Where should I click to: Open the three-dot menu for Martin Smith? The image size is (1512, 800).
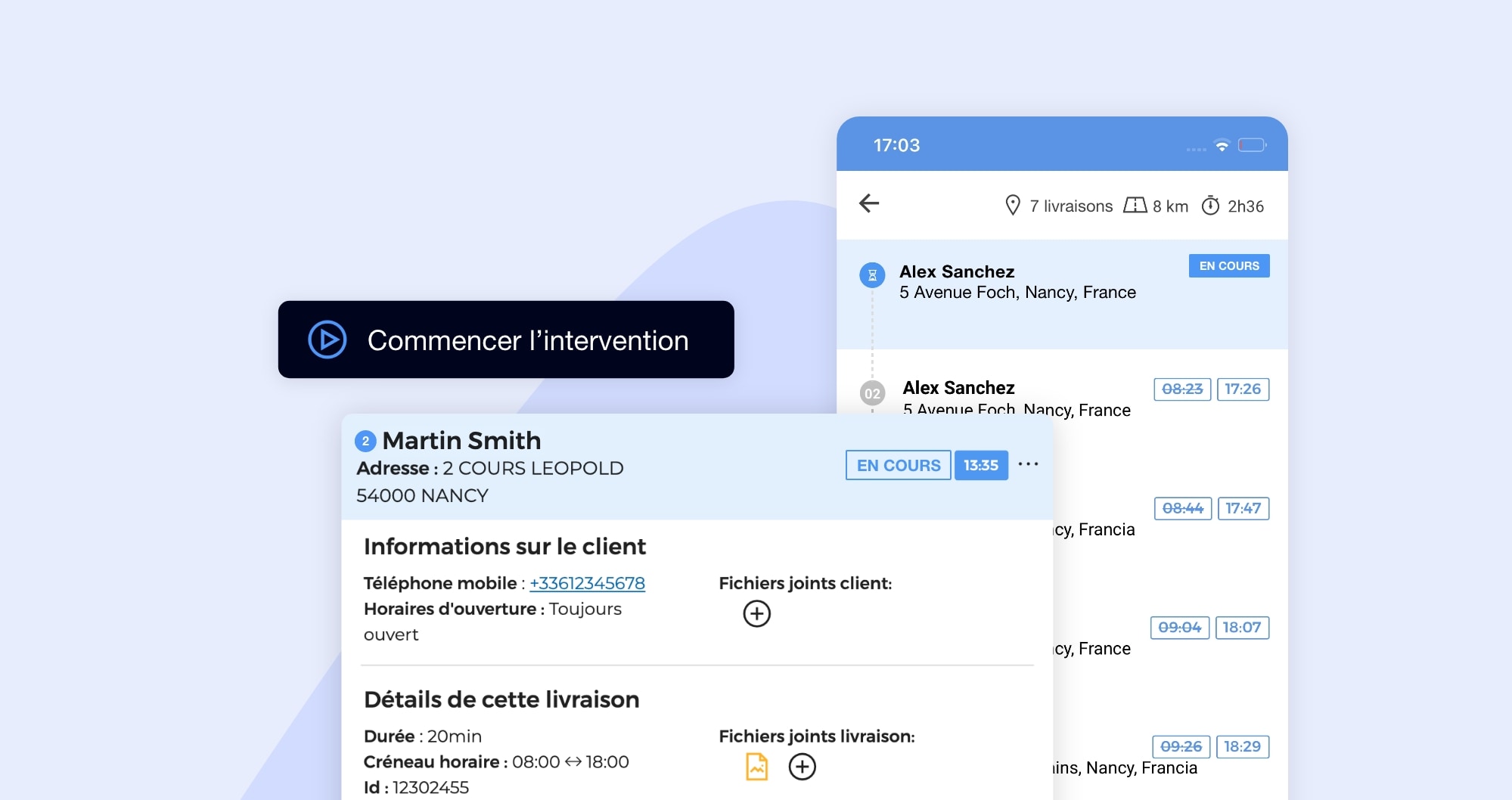[x=1028, y=464]
